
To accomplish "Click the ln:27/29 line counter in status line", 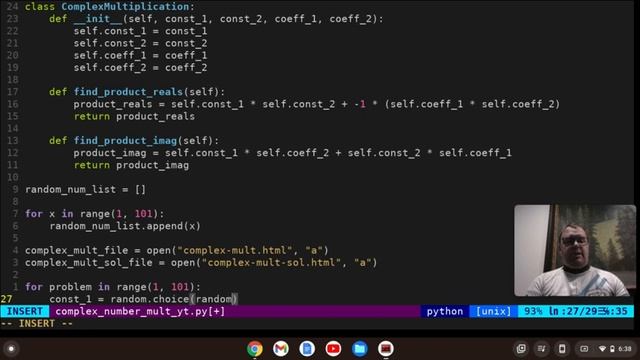I will [573, 311].
